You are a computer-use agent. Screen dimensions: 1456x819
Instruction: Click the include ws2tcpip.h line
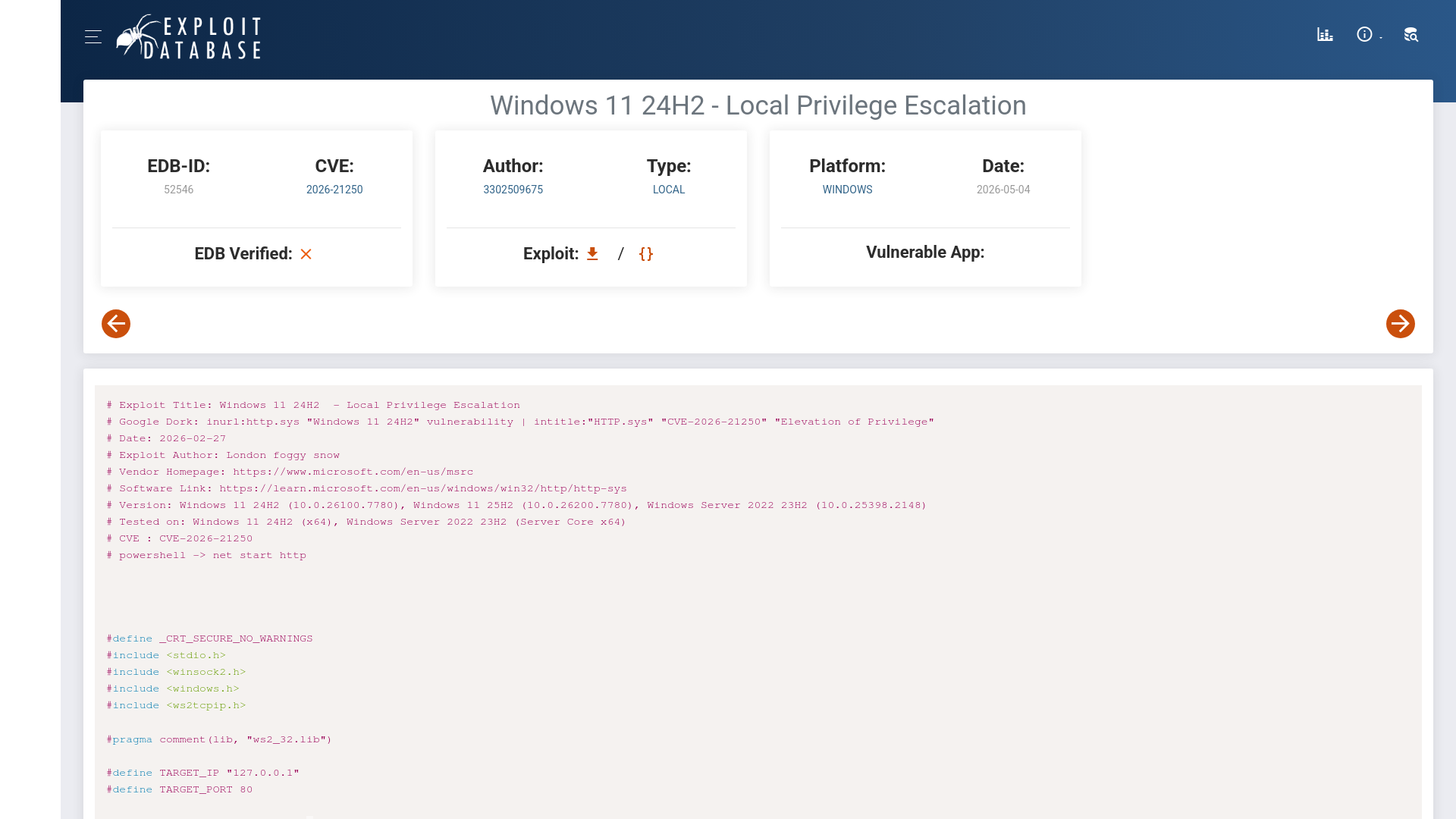(176, 705)
